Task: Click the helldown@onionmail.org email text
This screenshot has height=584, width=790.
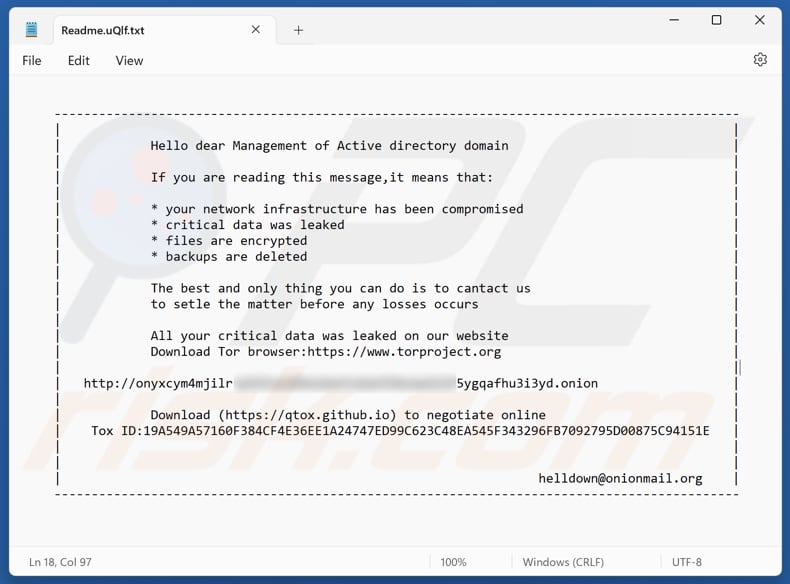Action: click(620, 478)
